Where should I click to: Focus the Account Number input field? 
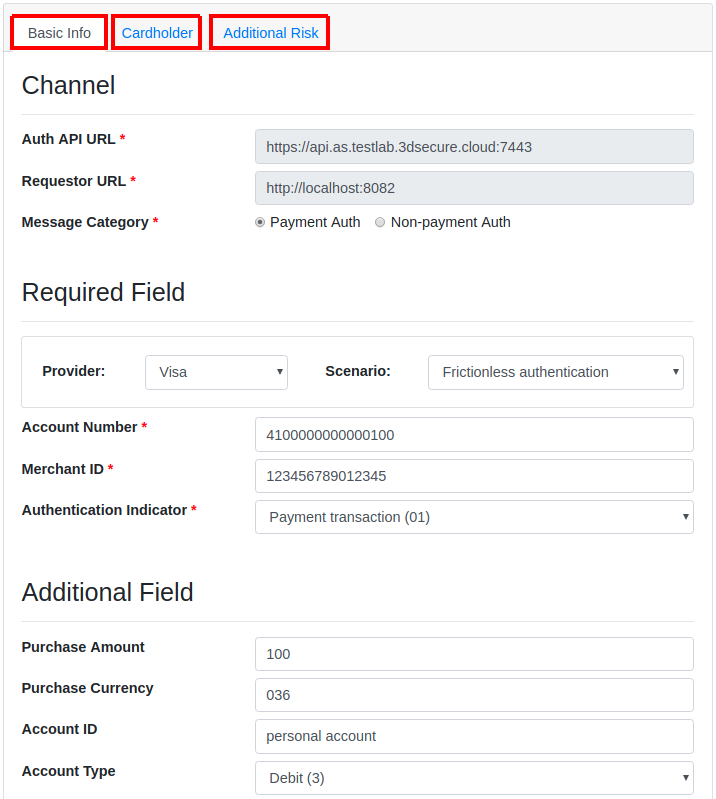point(474,435)
